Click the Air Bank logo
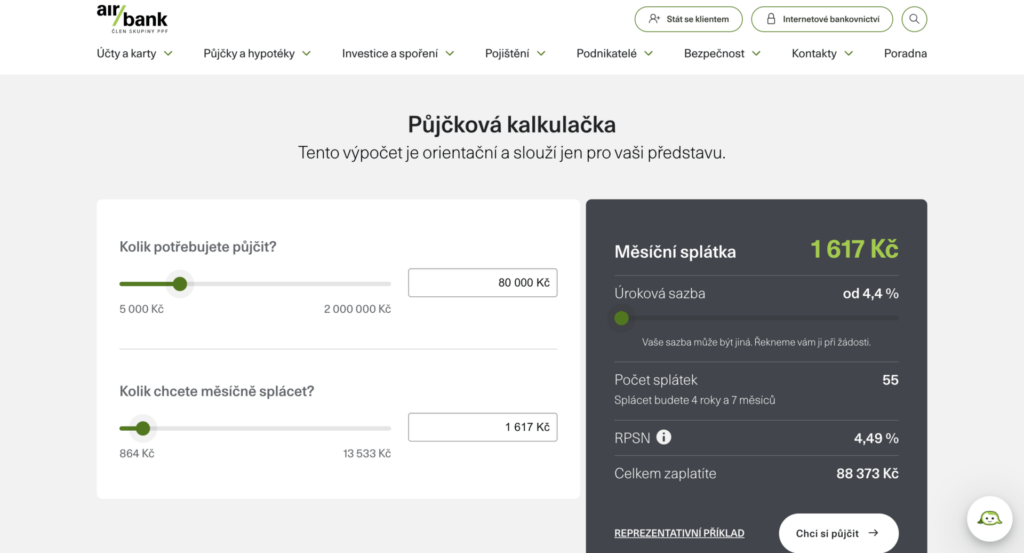 pos(132,18)
